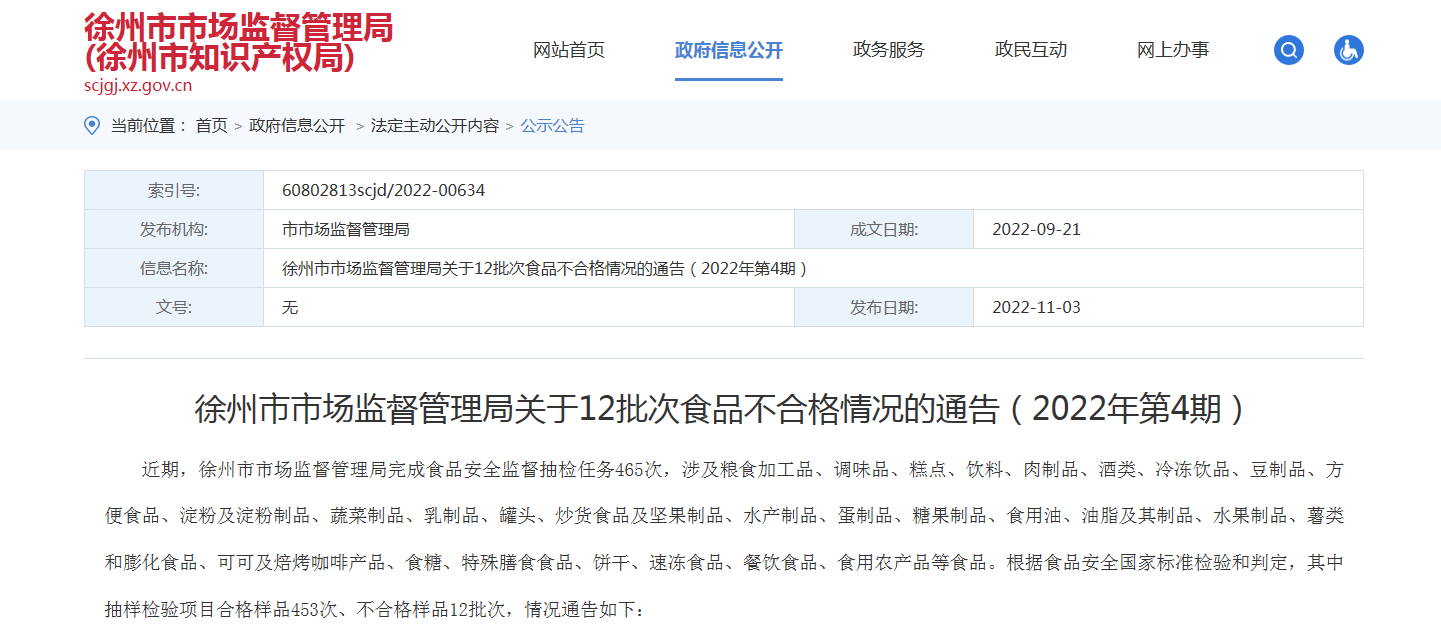This screenshot has height=634, width=1441.
Task: Click the 文号 label cell
Action: click(x=174, y=307)
